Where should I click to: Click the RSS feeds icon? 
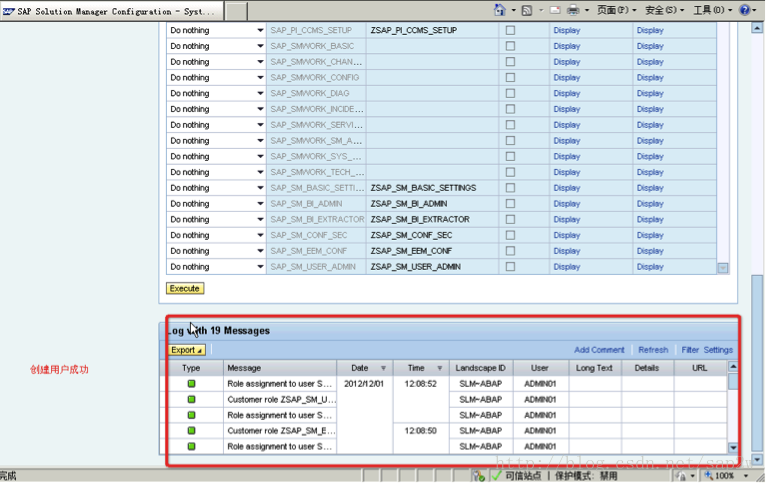pos(527,10)
